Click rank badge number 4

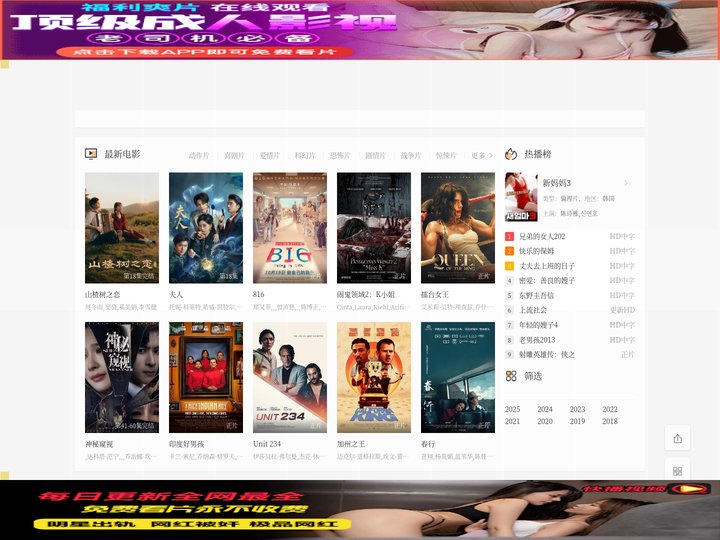click(x=509, y=281)
